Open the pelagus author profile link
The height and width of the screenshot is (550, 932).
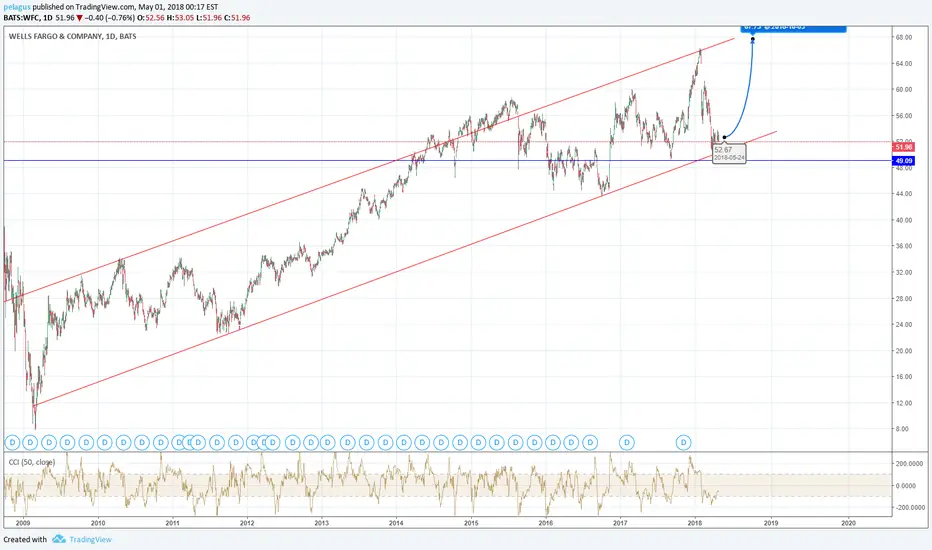point(17,7)
